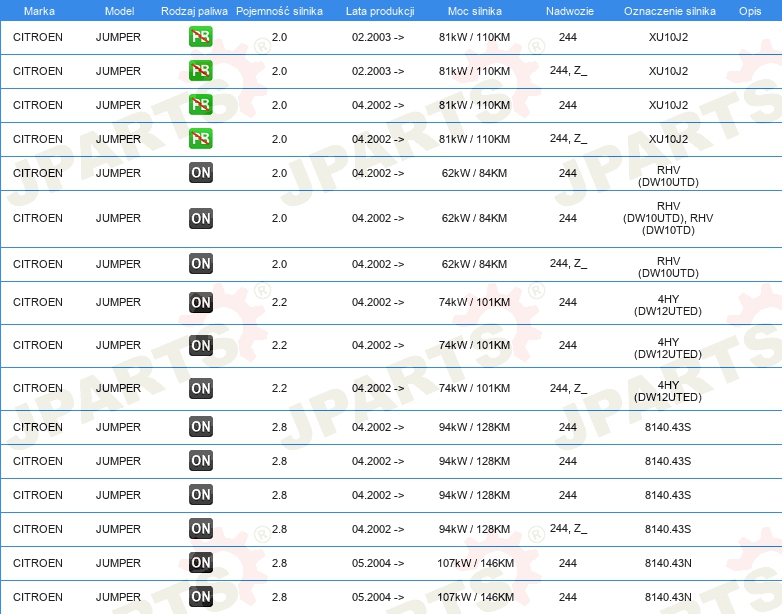782x614 pixels.
Task: Select the 'RHV (DW10UTD), RHV (DW10TD)' engine code cell
Action: (668, 218)
